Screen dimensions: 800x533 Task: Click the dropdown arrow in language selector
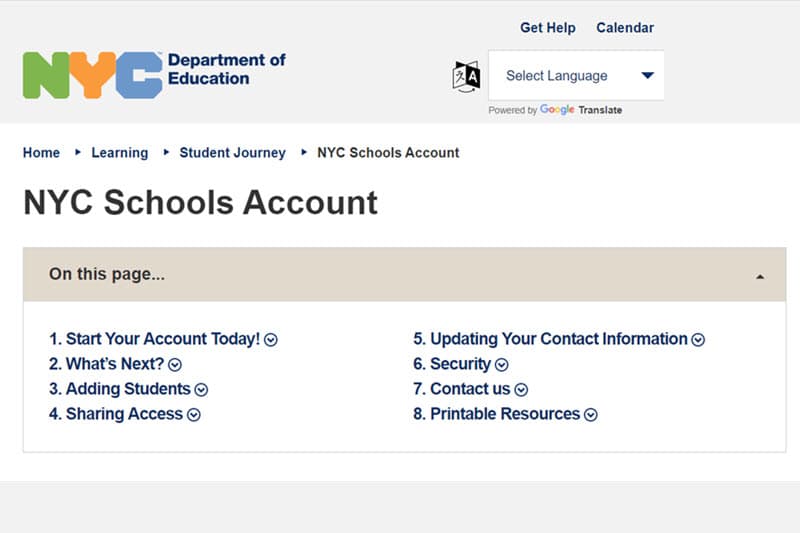coord(647,76)
